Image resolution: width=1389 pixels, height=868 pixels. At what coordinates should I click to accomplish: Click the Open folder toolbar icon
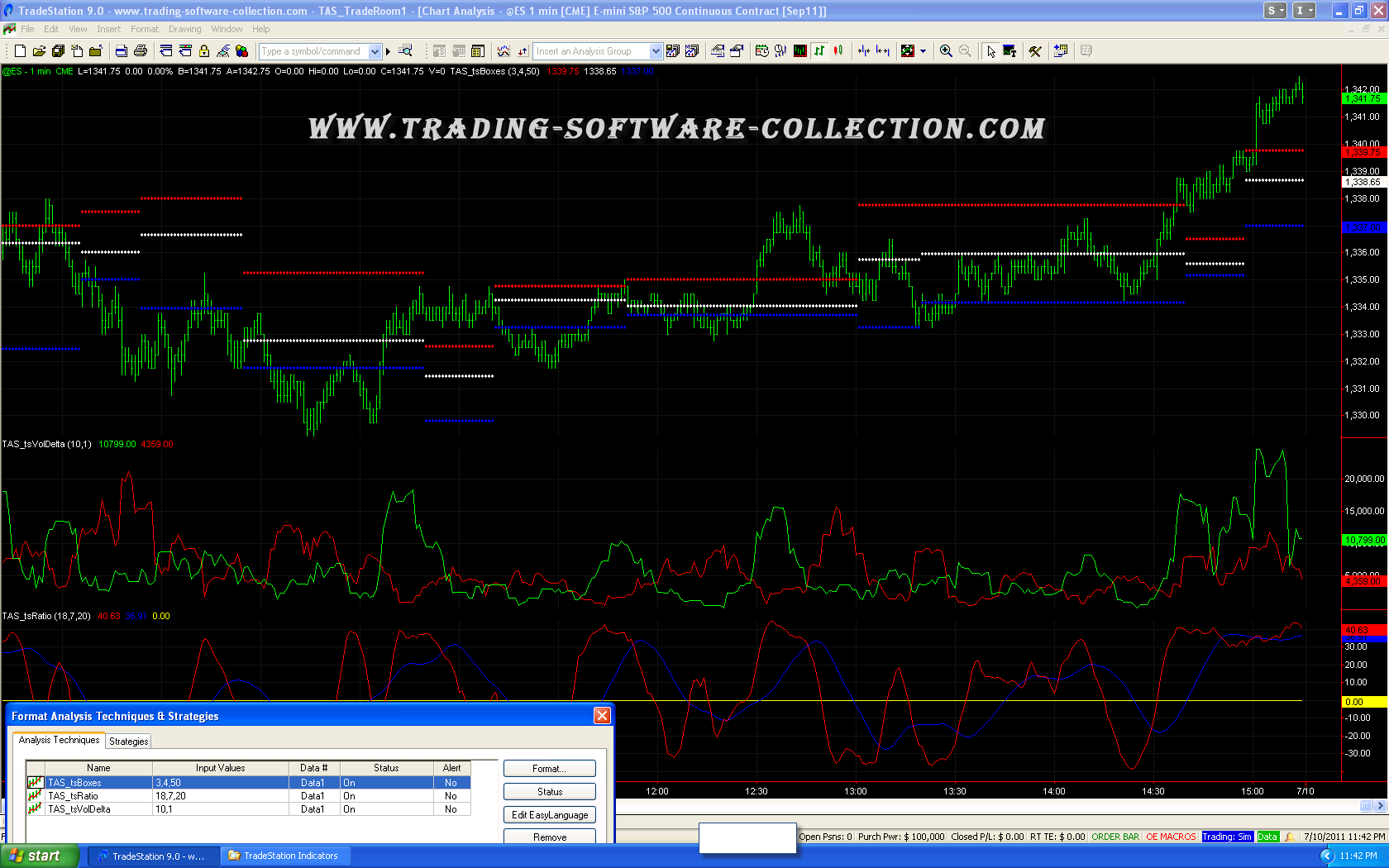point(39,51)
